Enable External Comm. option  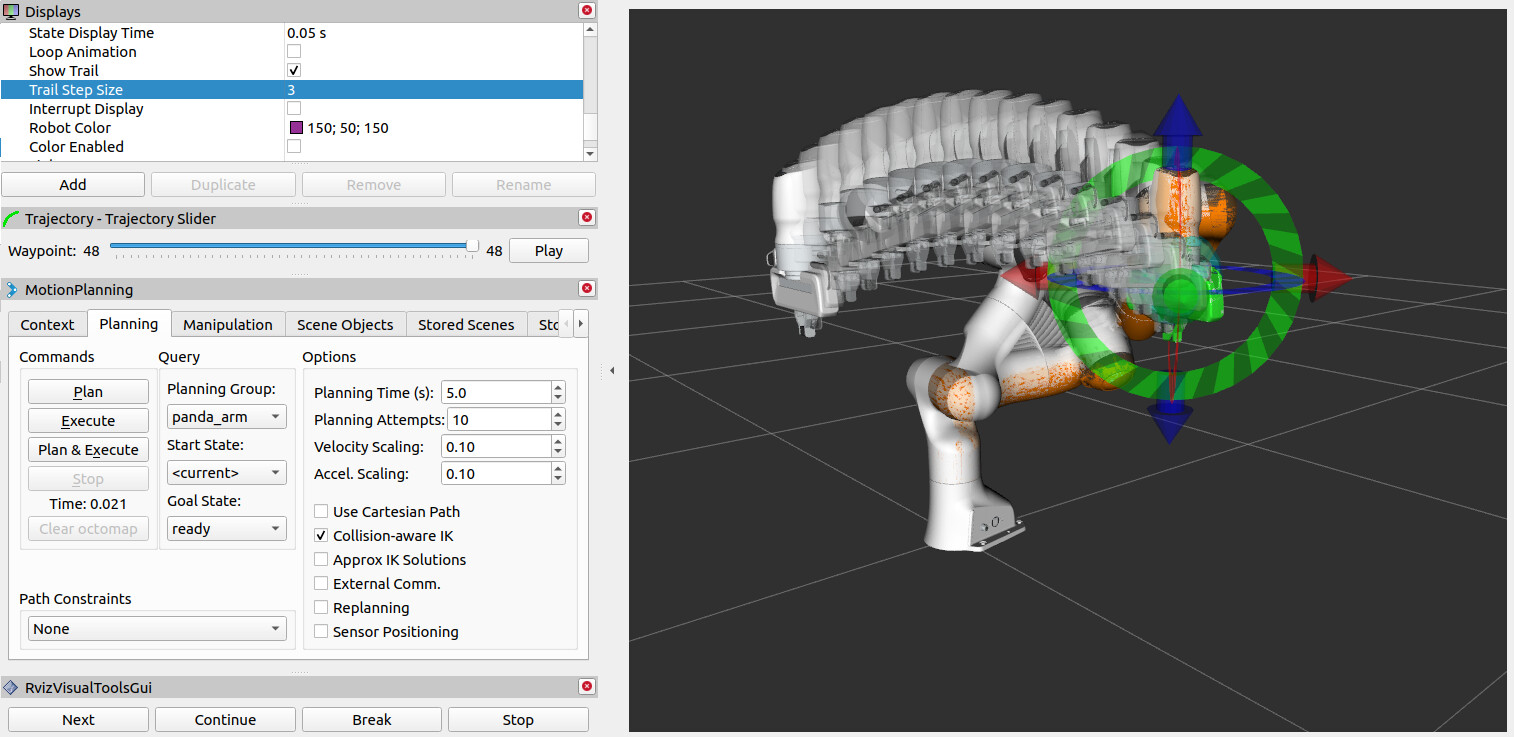coord(321,583)
